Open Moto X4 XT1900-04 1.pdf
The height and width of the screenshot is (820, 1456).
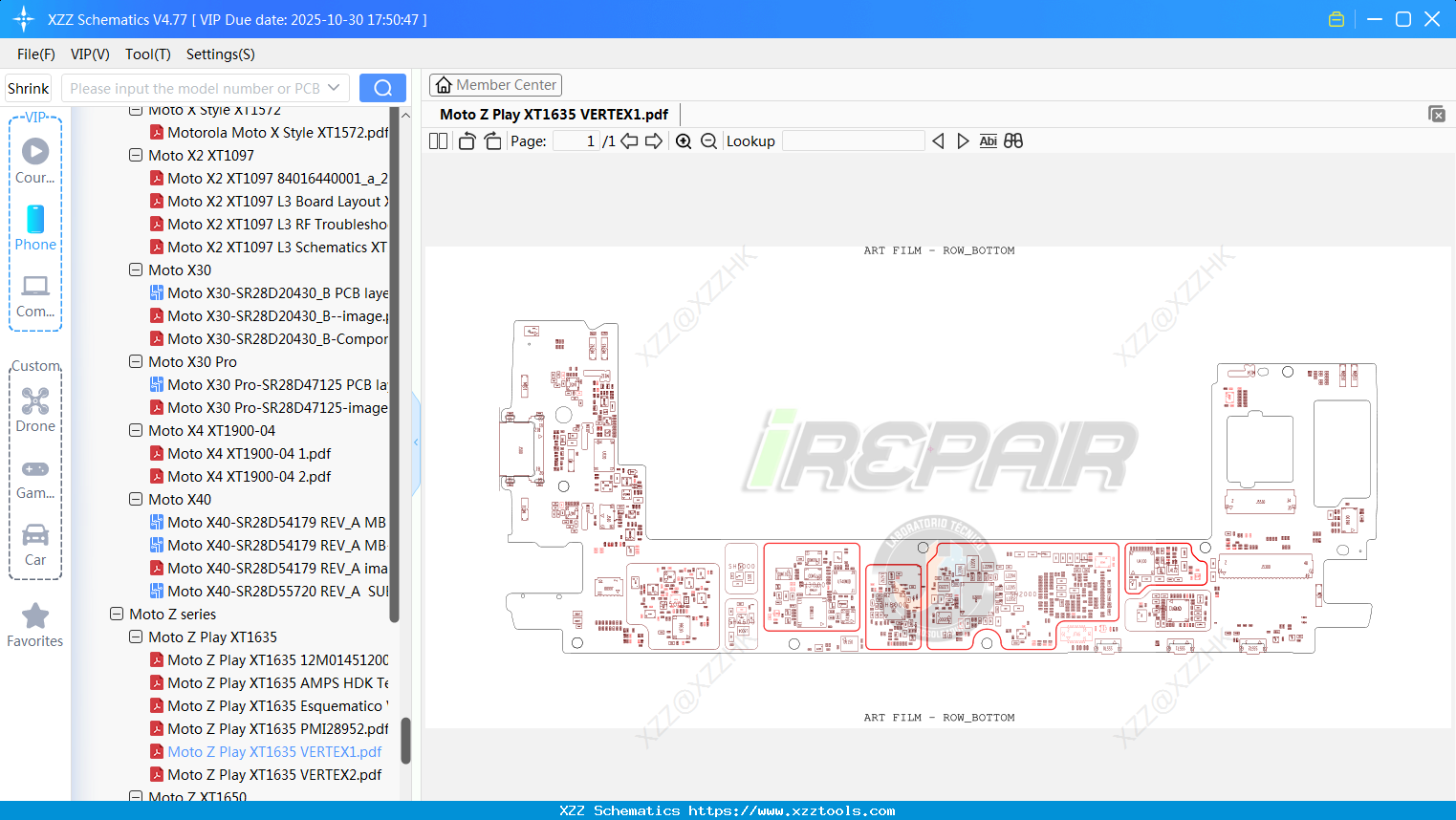tap(241, 454)
